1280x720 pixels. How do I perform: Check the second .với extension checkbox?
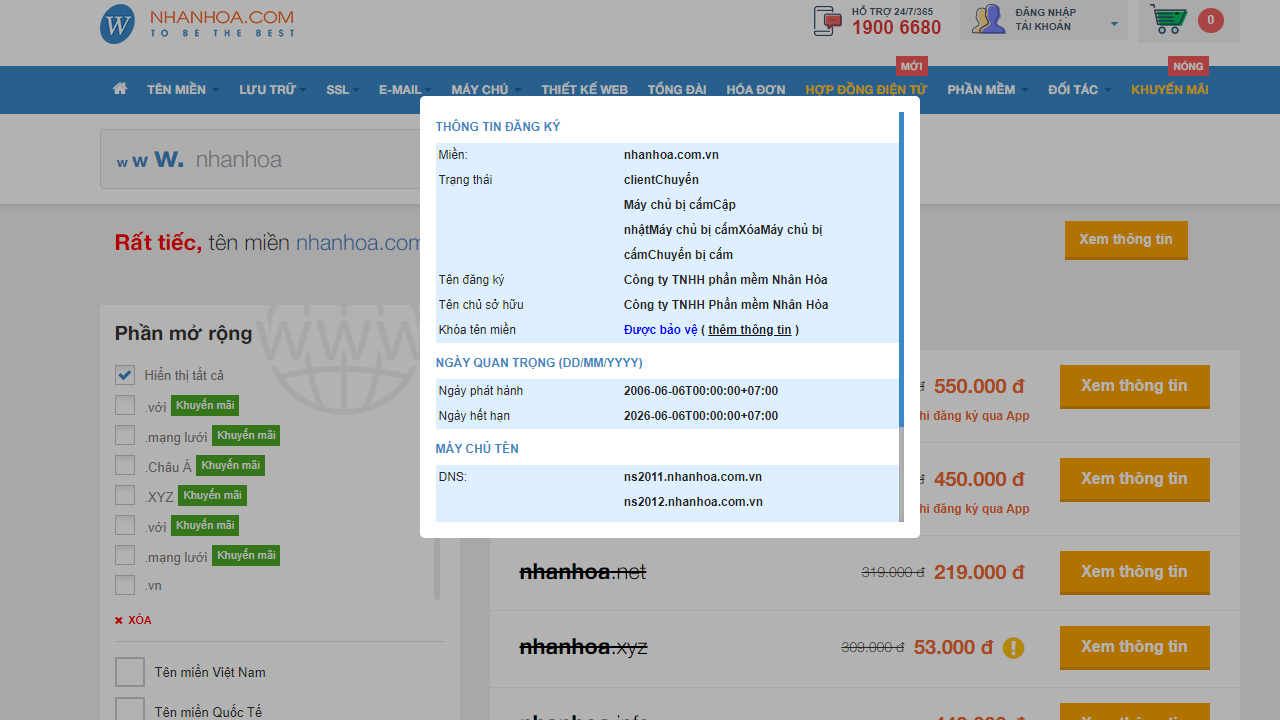(x=125, y=525)
